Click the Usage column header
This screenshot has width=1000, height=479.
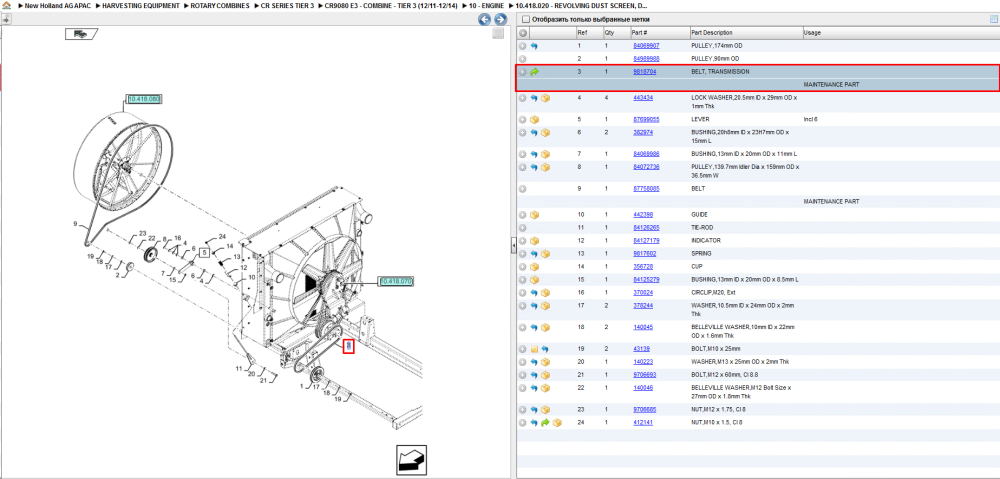point(812,33)
